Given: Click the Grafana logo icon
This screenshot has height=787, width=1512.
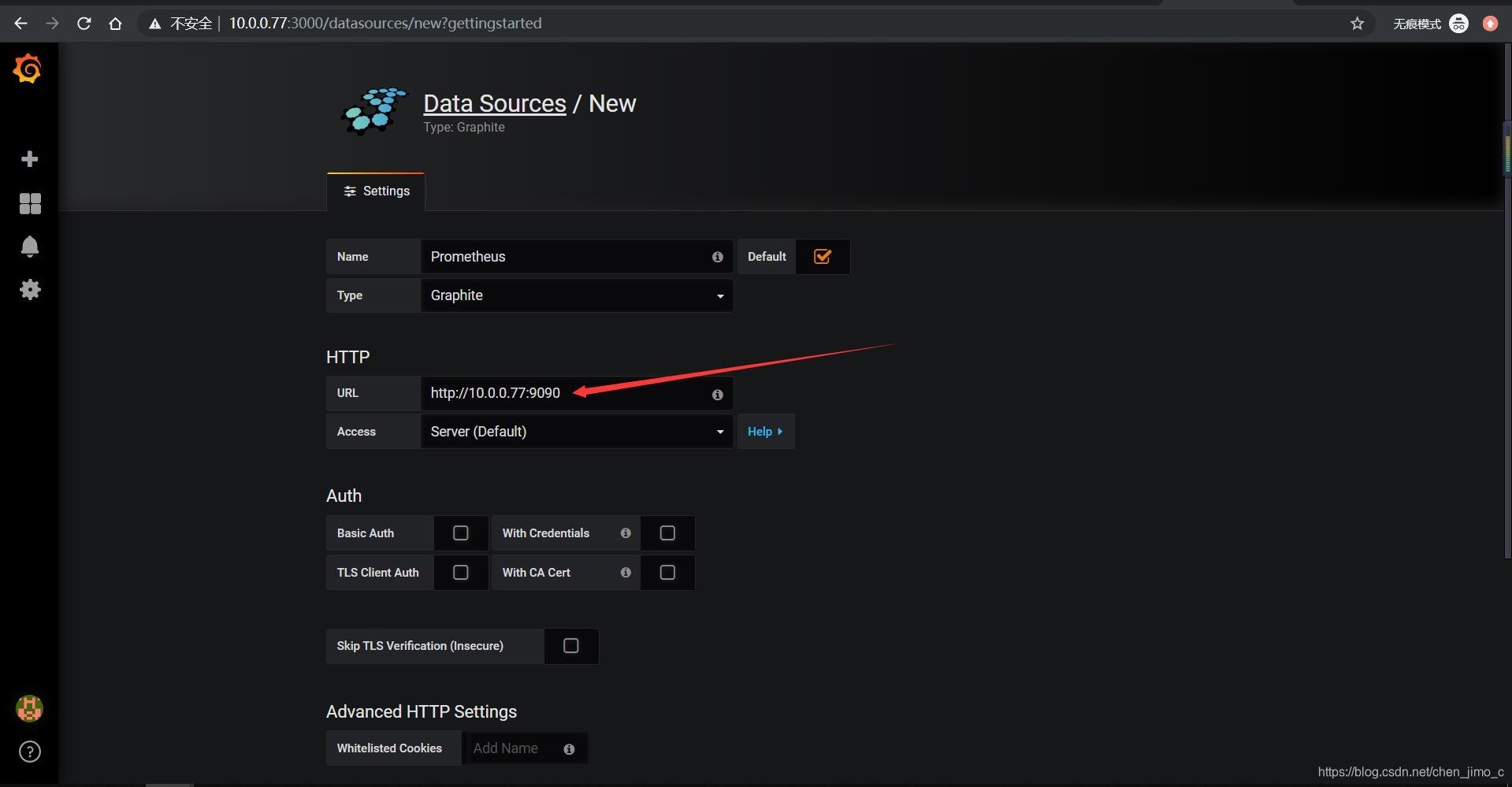Looking at the screenshot, I should tap(28, 69).
